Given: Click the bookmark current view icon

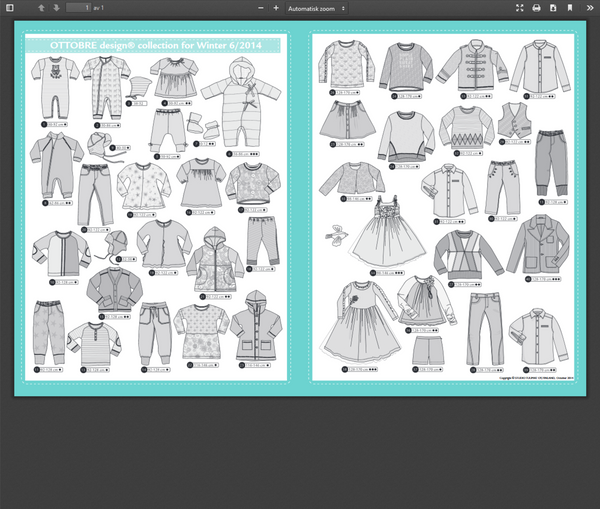Looking at the screenshot, I should (x=570, y=8).
